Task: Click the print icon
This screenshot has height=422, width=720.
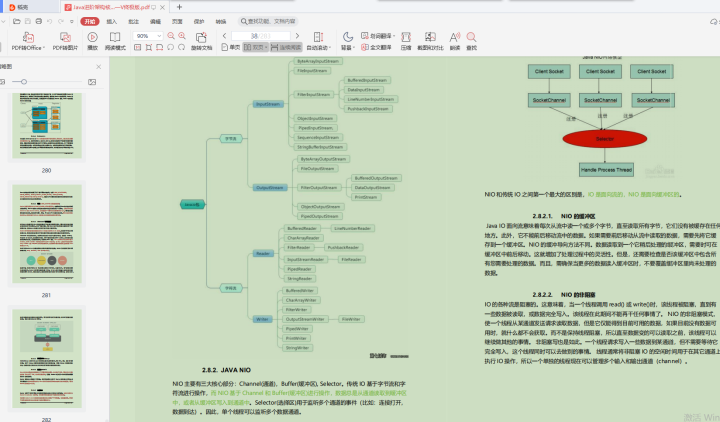Action: 39,21
